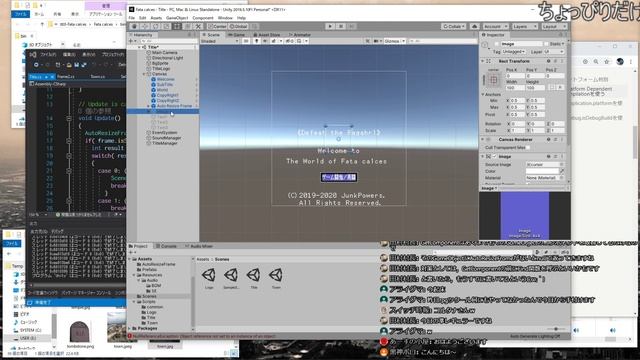
Task: Open the Shaded draw mode dropdown
Action: 219,41
